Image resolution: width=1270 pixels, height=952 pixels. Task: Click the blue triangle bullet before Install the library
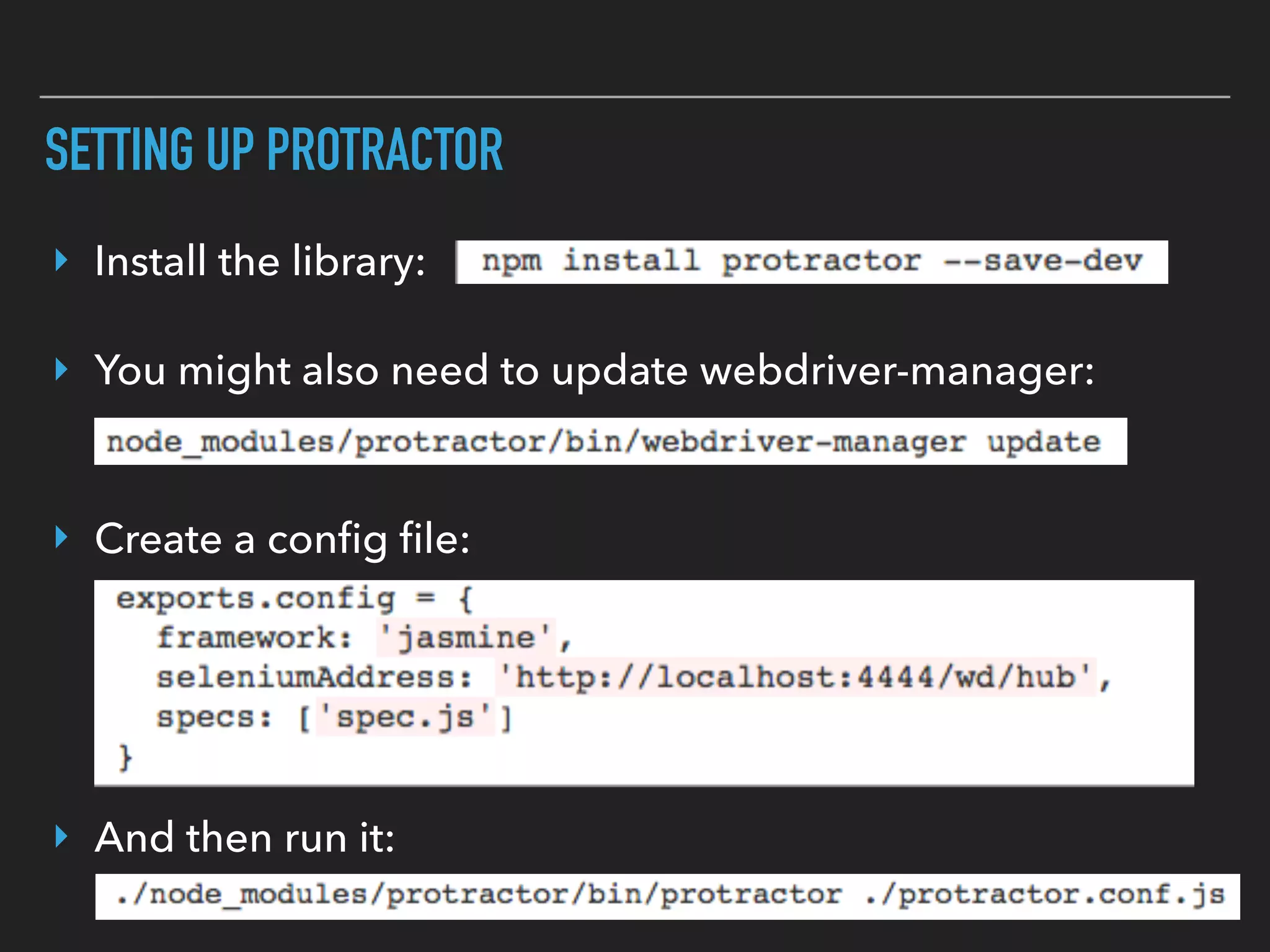[61, 260]
